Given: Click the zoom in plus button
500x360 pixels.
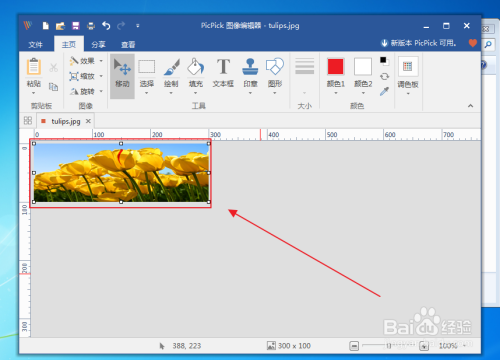Looking at the screenshot, I should tap(424, 346).
